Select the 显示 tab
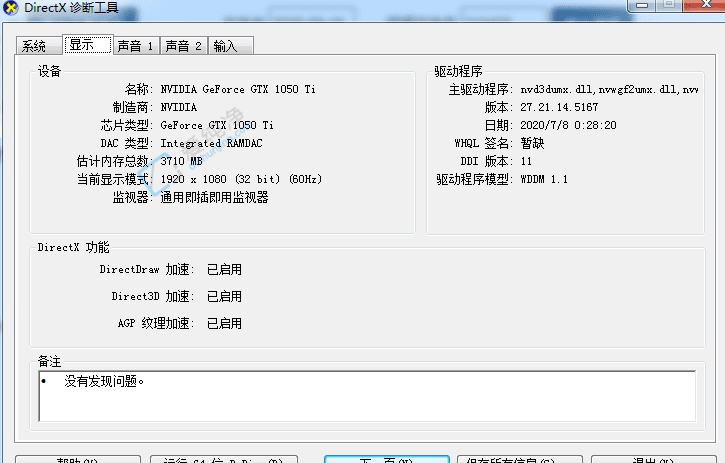Screen dimensions: 725x463 coord(87,44)
